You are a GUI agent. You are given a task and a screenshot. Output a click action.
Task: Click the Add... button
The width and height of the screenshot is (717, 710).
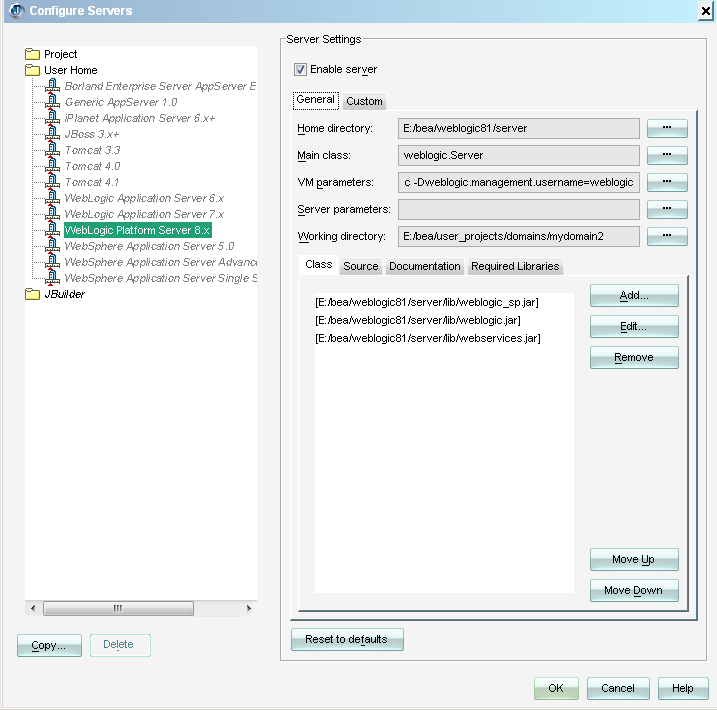pyautogui.click(x=634, y=295)
